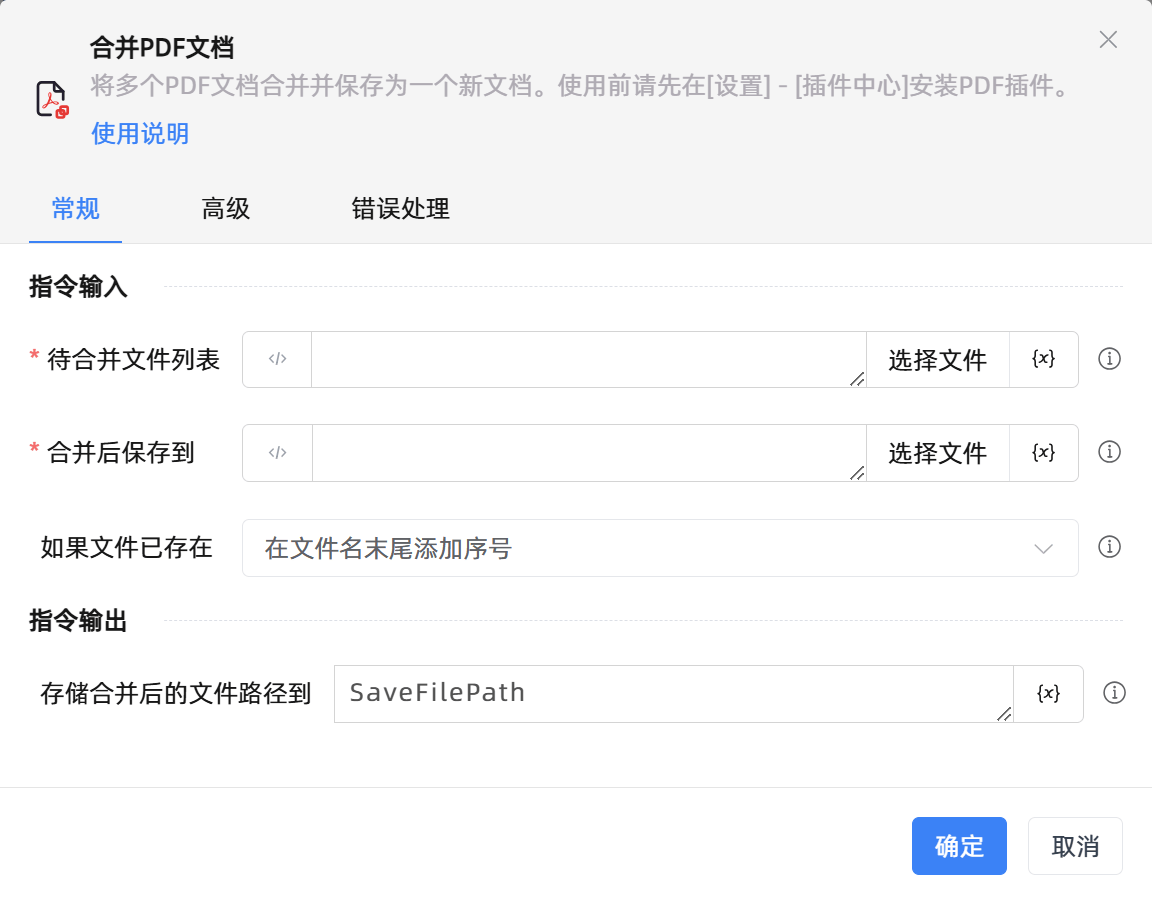1152x904 pixels.
Task: Insert variable into 合并后保存到 field
Action: pyautogui.click(x=1043, y=453)
